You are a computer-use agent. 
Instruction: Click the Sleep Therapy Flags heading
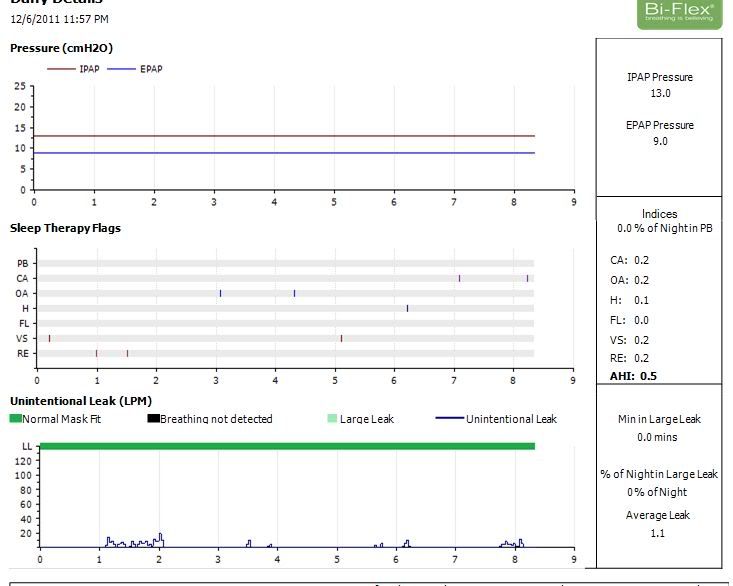[65, 228]
